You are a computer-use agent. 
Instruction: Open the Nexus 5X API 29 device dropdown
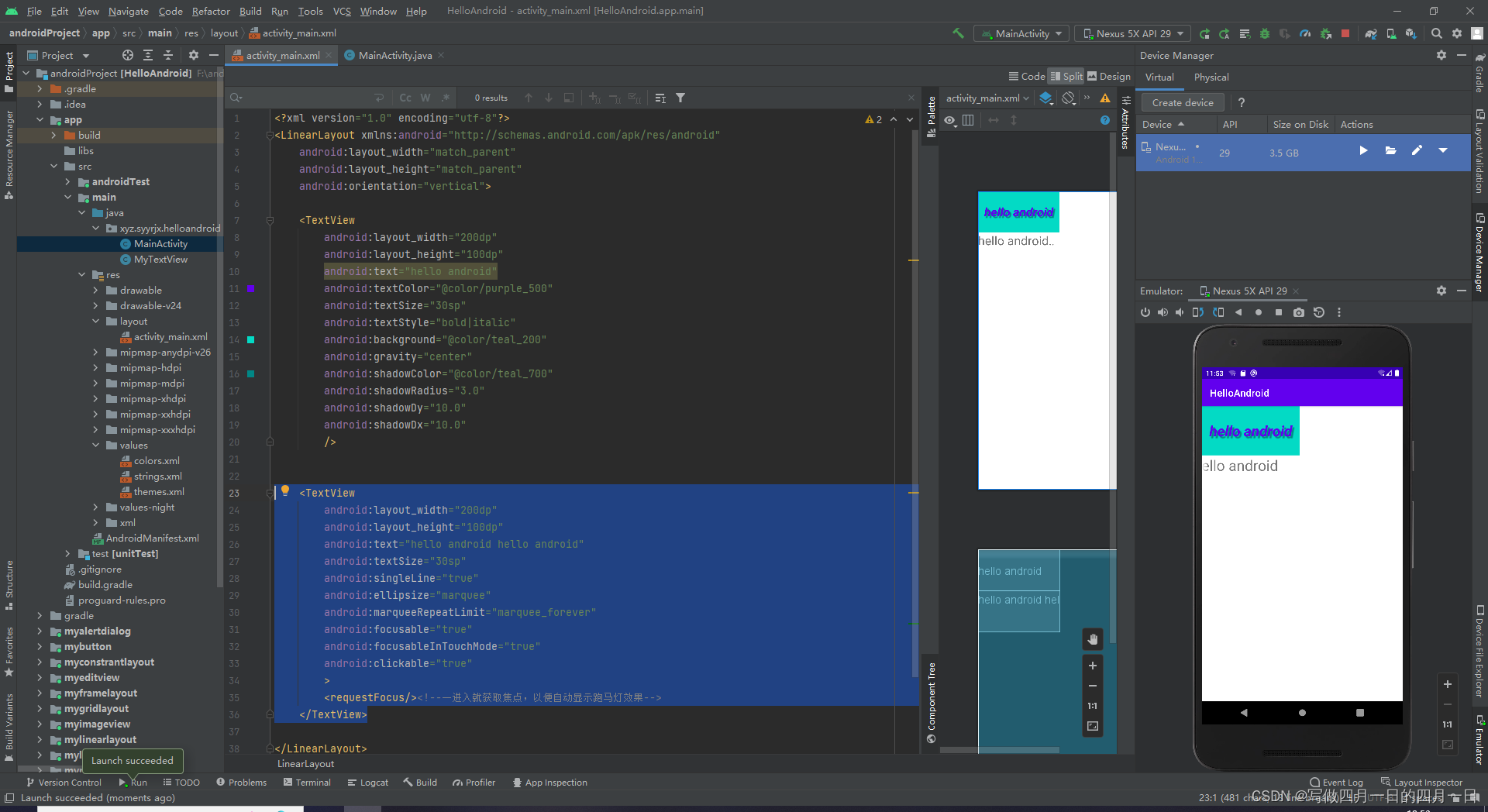(x=1131, y=33)
